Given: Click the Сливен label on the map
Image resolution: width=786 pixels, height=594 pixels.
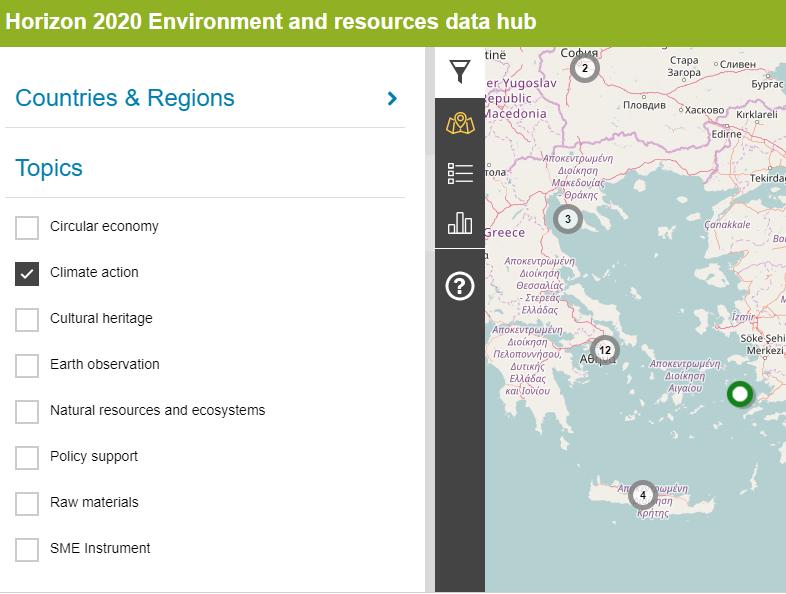Looking at the screenshot, I should coord(737,64).
